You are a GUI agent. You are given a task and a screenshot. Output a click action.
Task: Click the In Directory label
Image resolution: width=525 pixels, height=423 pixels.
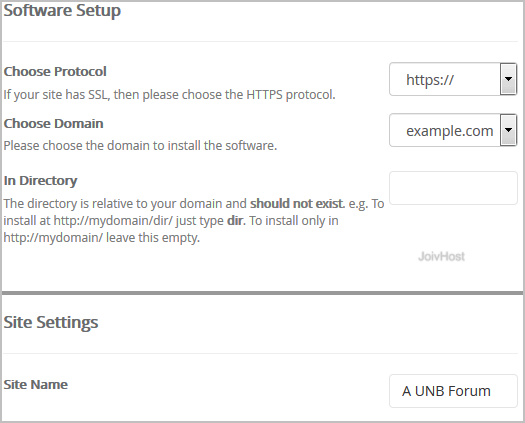(40, 181)
